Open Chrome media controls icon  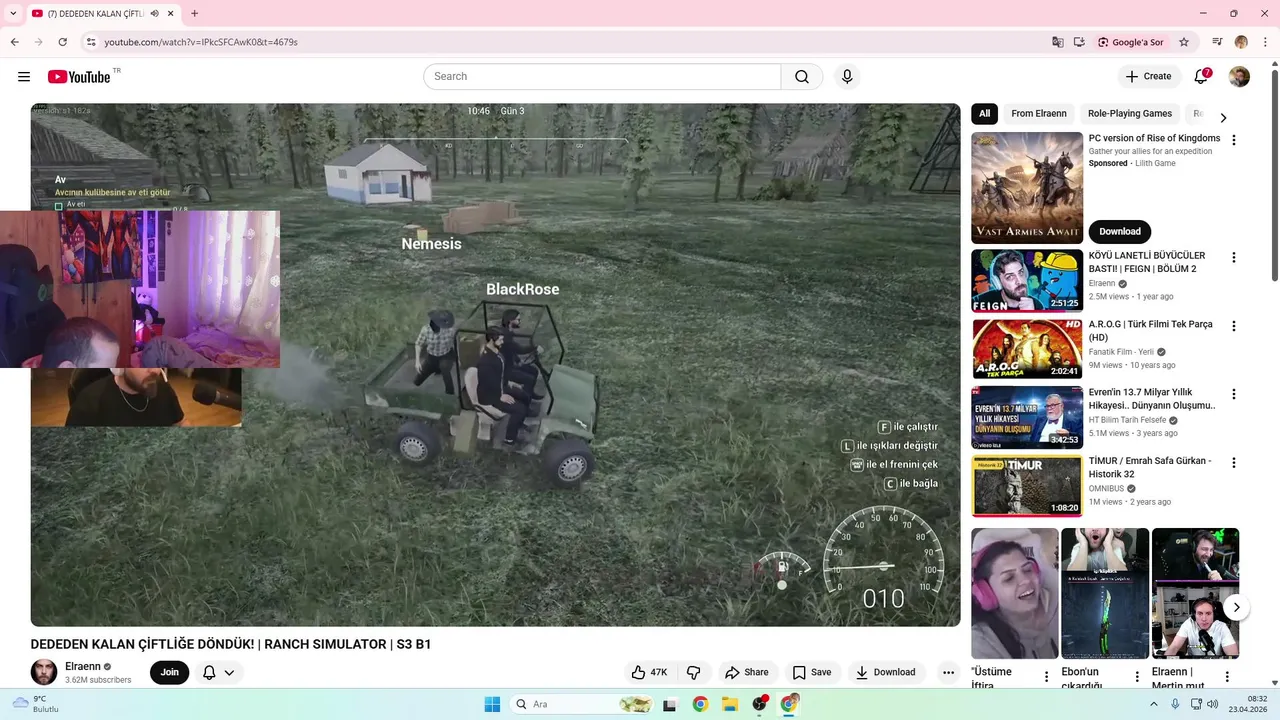click(1217, 42)
